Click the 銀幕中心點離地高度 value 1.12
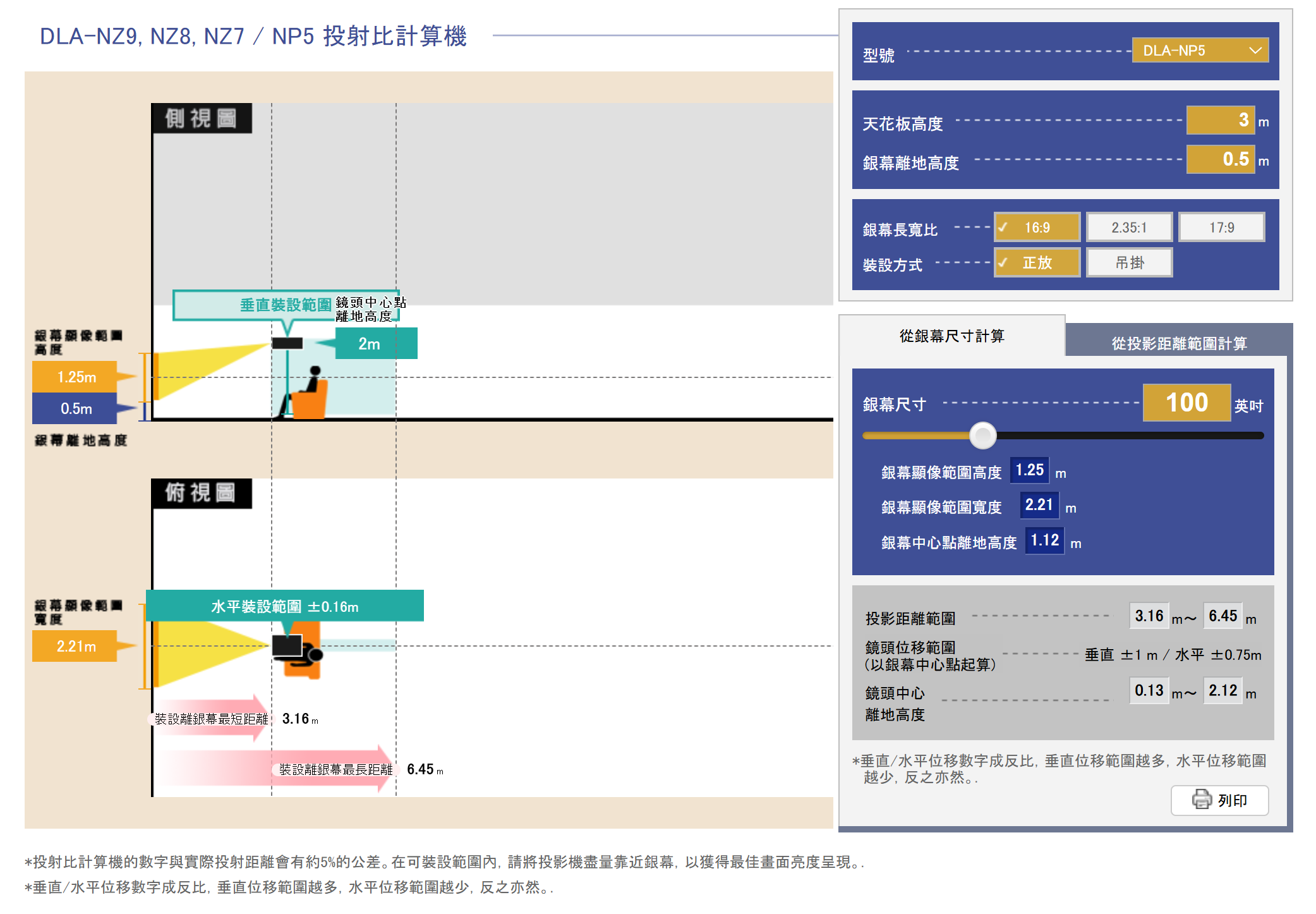This screenshot has width=1316, height=914. click(x=1044, y=540)
